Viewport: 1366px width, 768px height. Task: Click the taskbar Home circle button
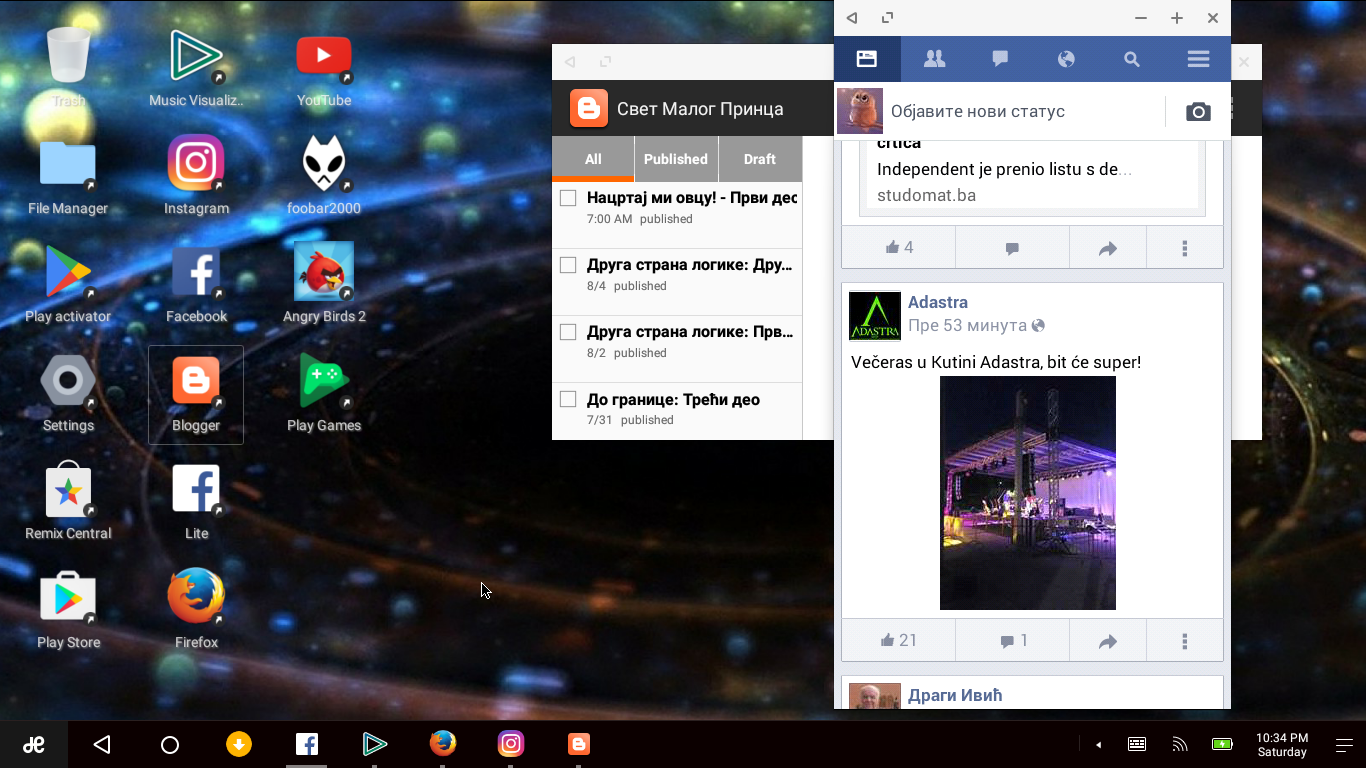(170, 744)
